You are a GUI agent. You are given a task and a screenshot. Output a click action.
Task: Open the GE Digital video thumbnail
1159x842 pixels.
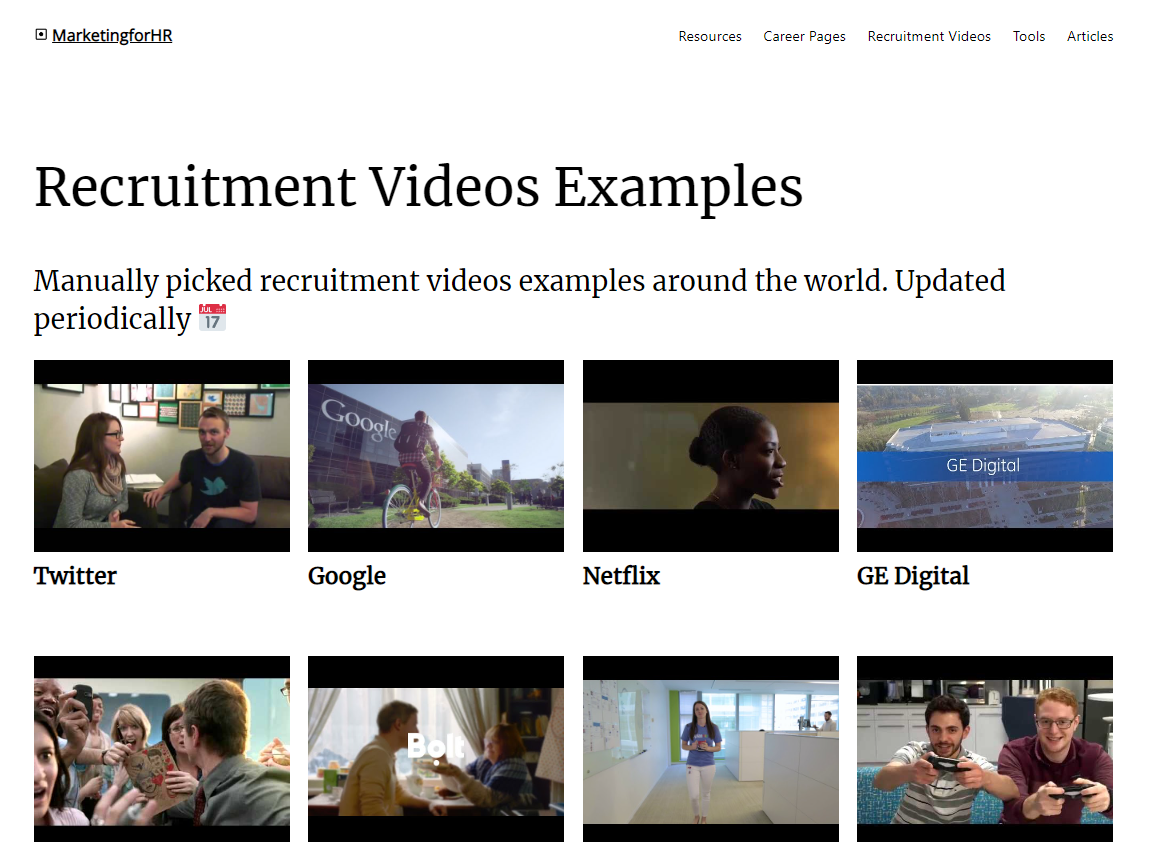pos(985,455)
